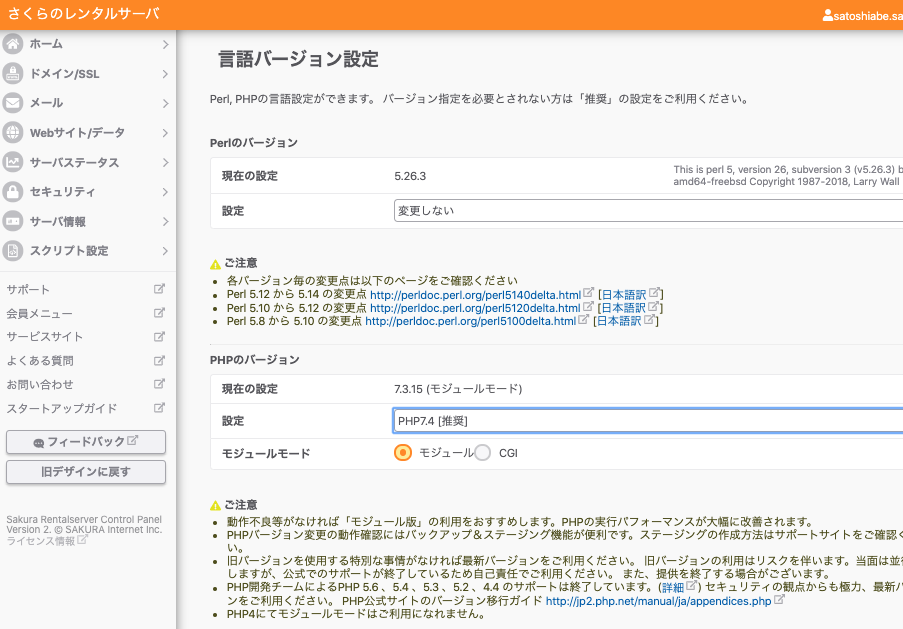Click the サーバ情報 icon
This screenshot has height=629, width=903.
pos(13,221)
